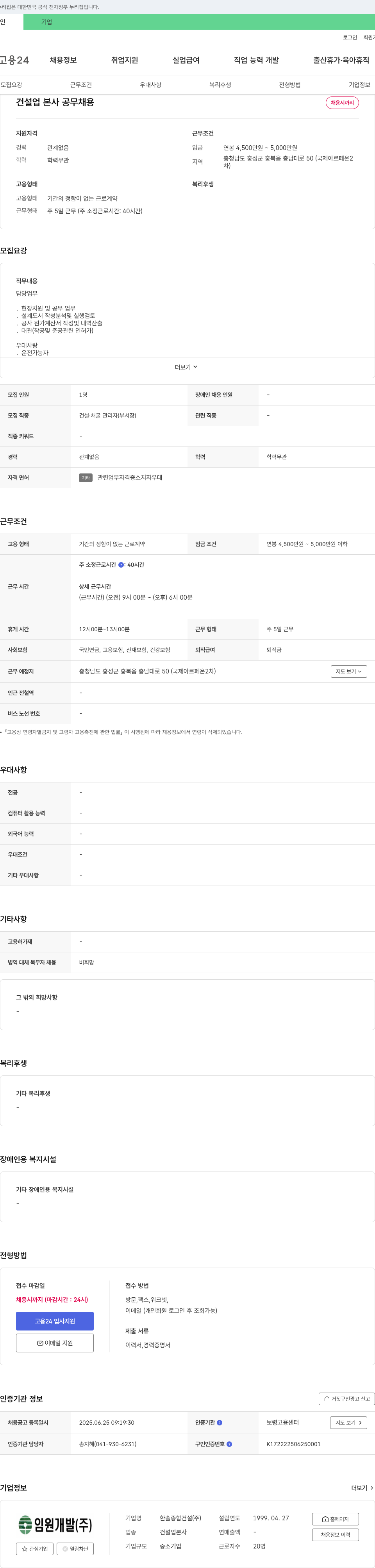Block viewing with 열람차단 button
Image resolution: width=375 pixels, height=1568 pixels.
click(x=75, y=1549)
